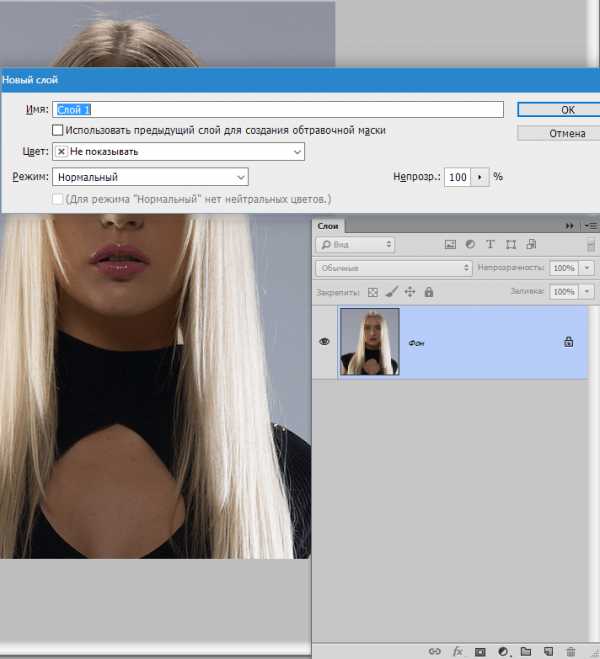Image resolution: width=600 pixels, height=659 pixels.
Task: Delete layer trash icon
Action: coord(571,651)
